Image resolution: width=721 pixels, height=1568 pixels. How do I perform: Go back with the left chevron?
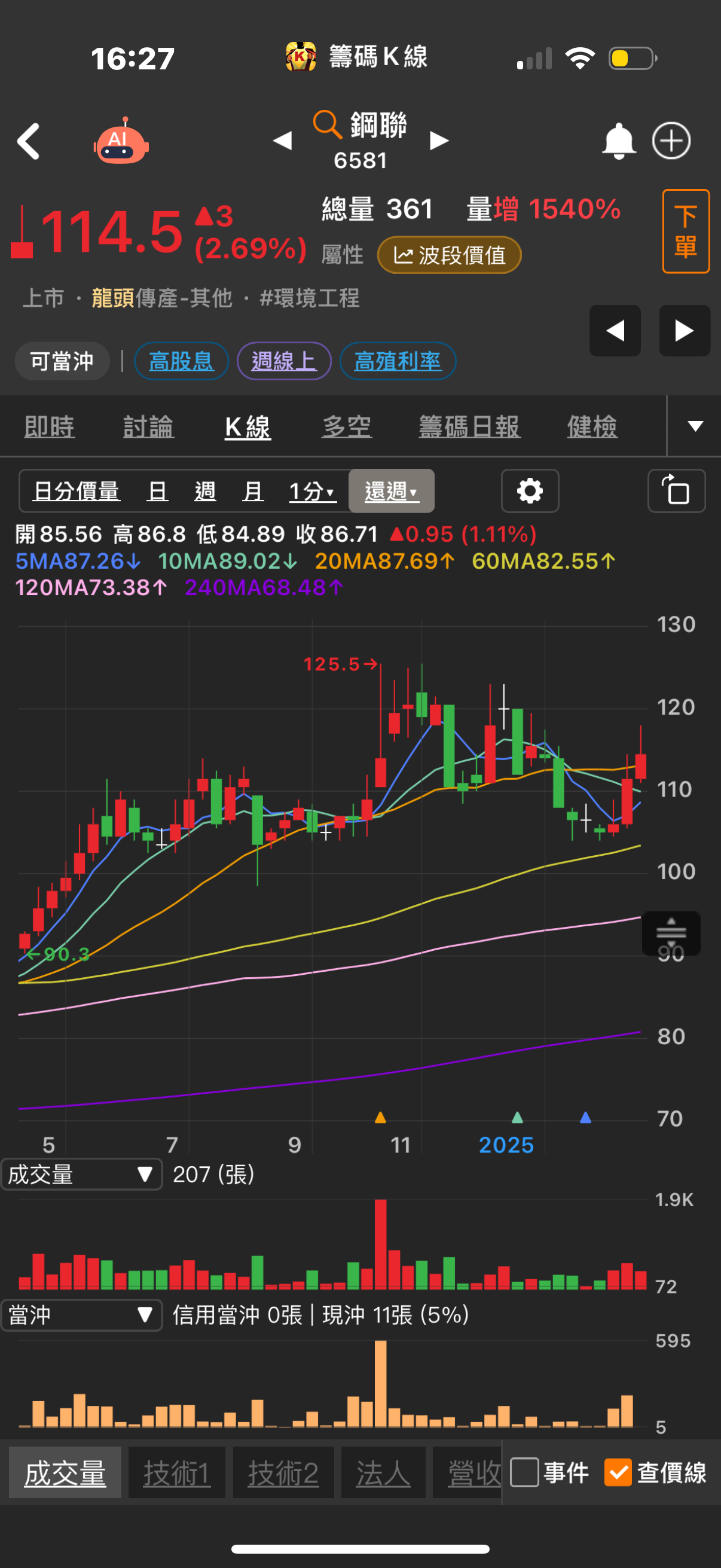29,141
